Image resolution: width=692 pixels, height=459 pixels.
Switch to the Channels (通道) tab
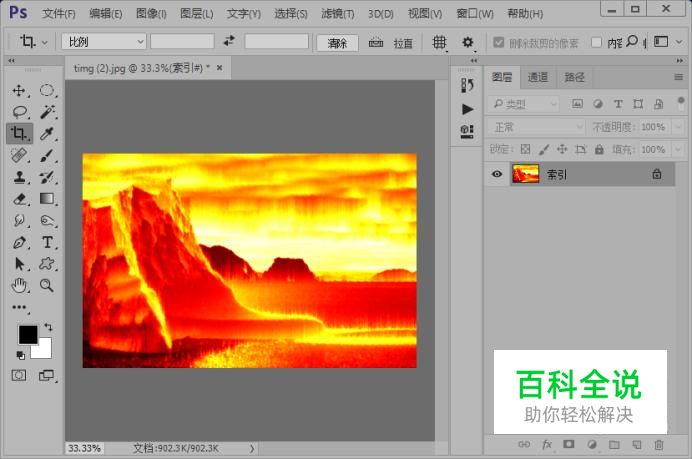click(x=538, y=78)
